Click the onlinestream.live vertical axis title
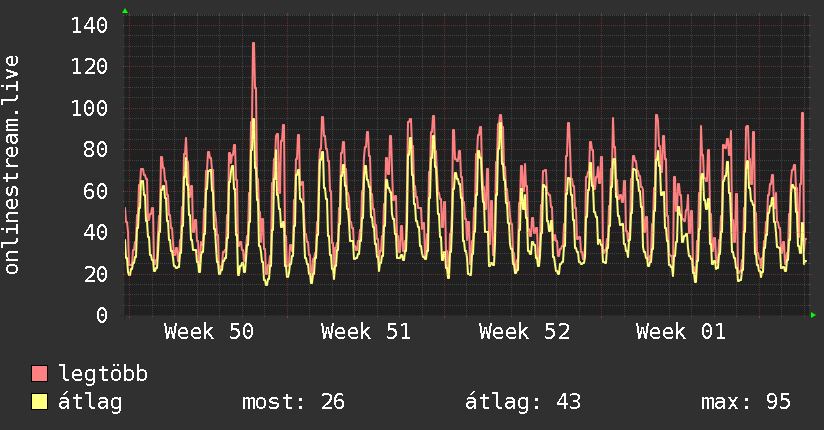This screenshot has height=430, width=824. pos(12,165)
